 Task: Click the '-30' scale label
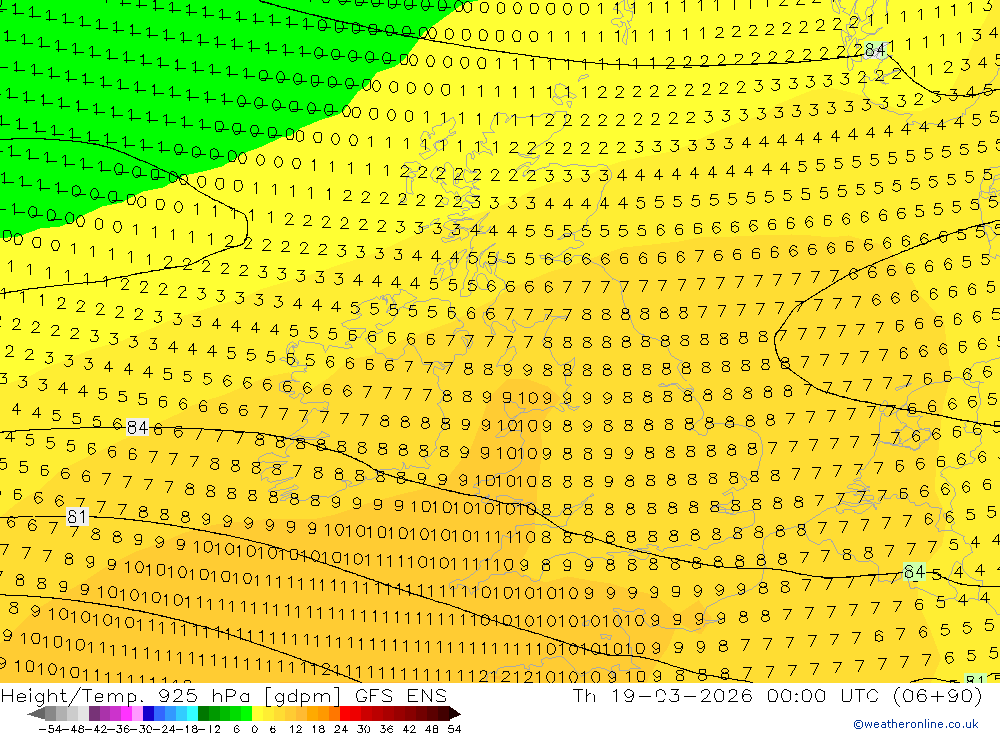[x=143, y=729]
